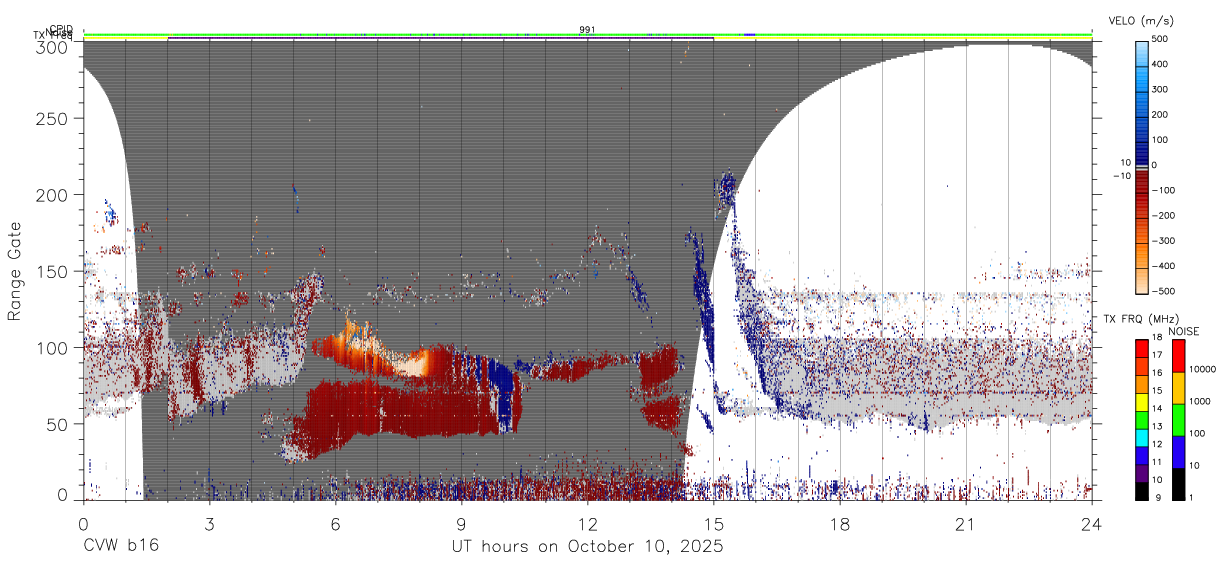Screen dimensions: 1228x567
Task: Click "UT hours on October 10, 2025" label
Action: [587, 547]
